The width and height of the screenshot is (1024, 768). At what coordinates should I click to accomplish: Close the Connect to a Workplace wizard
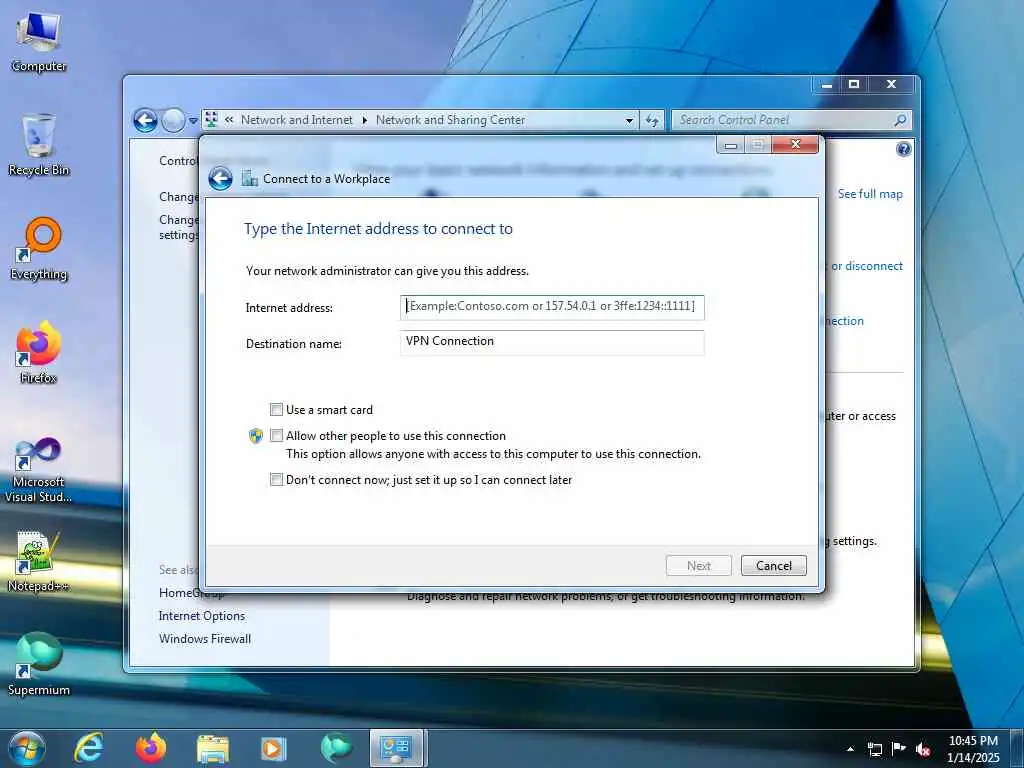click(795, 144)
